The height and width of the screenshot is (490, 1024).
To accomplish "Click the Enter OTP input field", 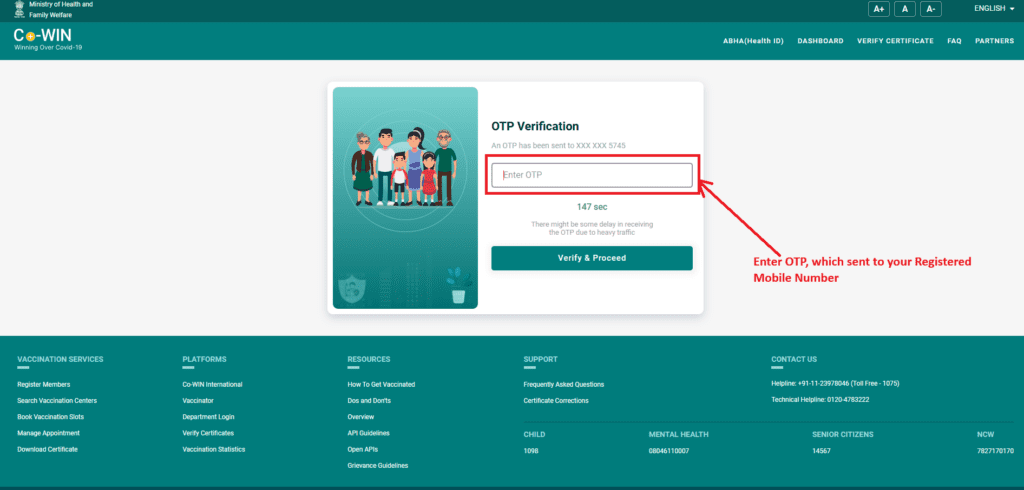I will pos(592,175).
